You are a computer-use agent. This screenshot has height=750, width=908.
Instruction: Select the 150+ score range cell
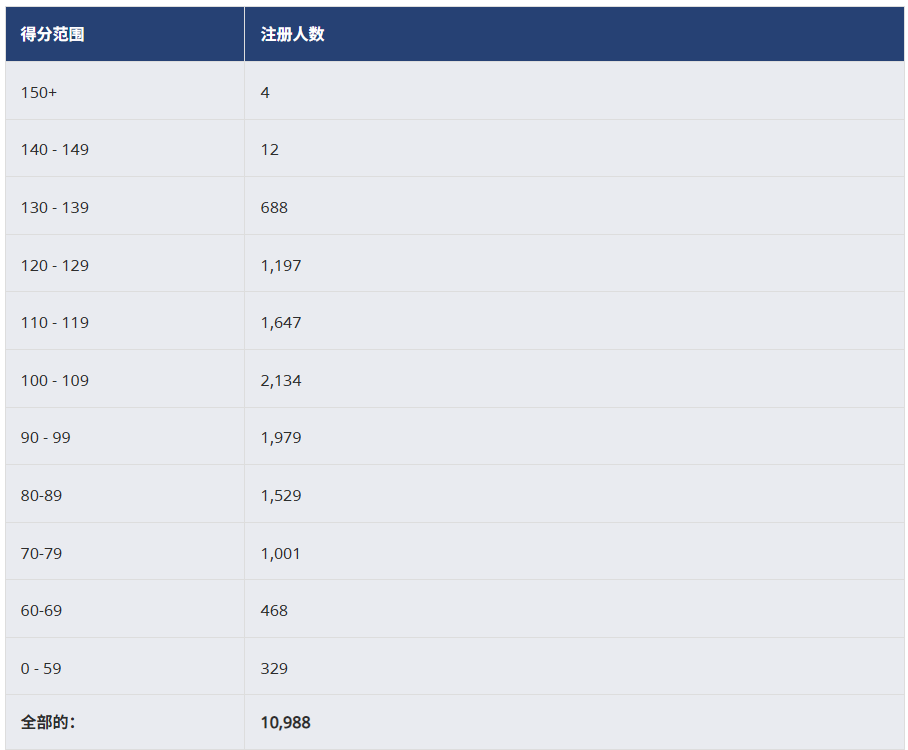[x=39, y=92]
